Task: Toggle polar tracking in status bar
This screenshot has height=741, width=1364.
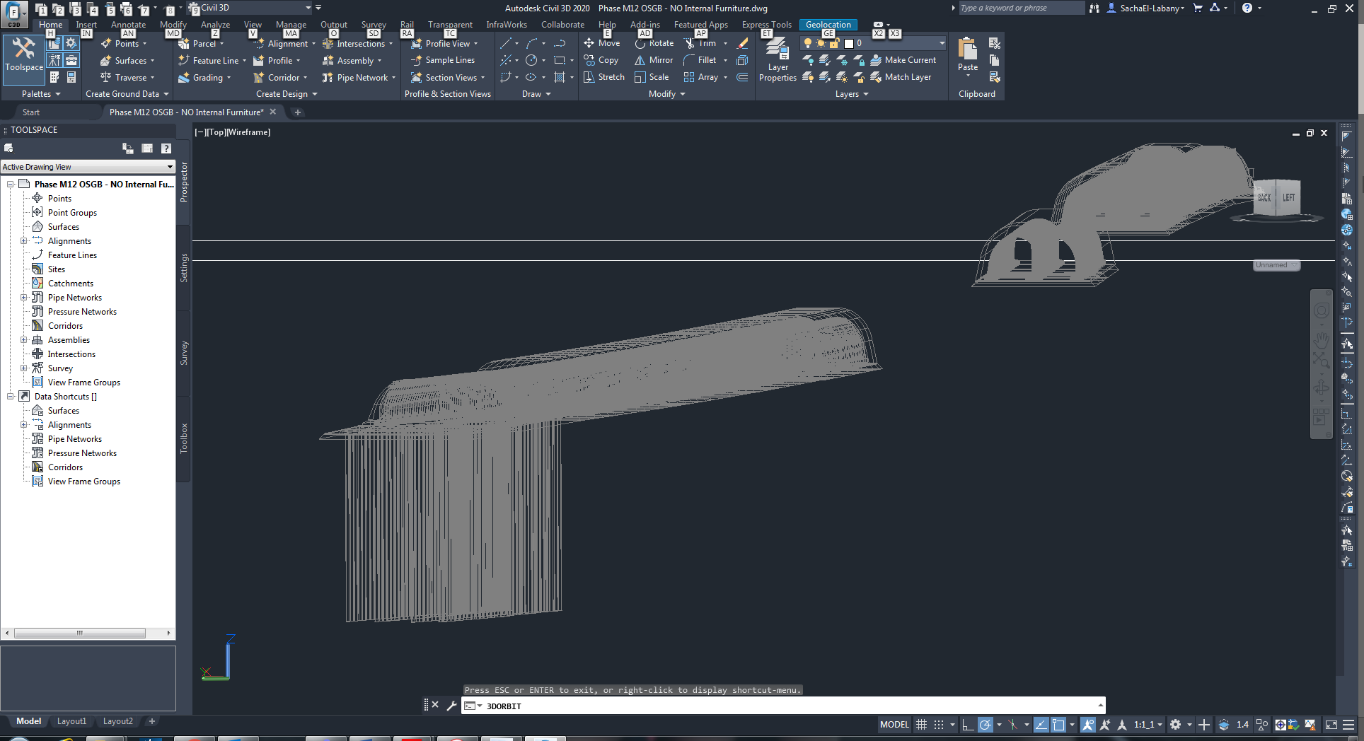Action: tap(985, 724)
